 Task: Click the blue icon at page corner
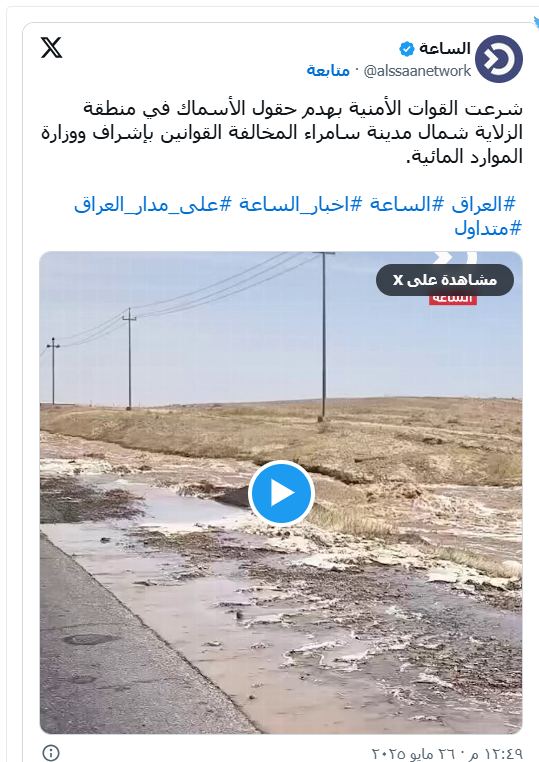click(536, 23)
